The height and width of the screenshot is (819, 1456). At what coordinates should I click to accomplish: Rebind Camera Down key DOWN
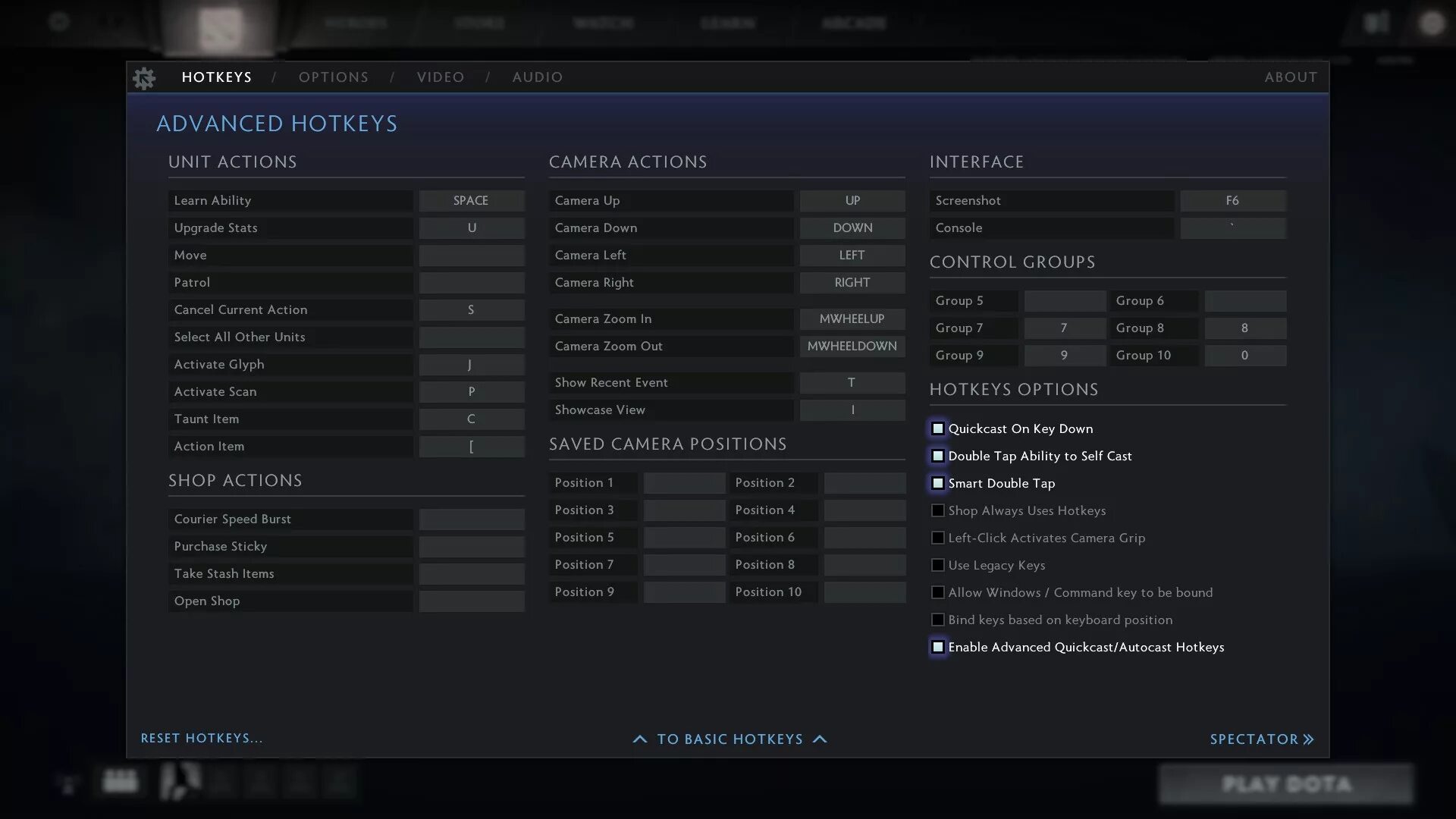click(x=852, y=228)
